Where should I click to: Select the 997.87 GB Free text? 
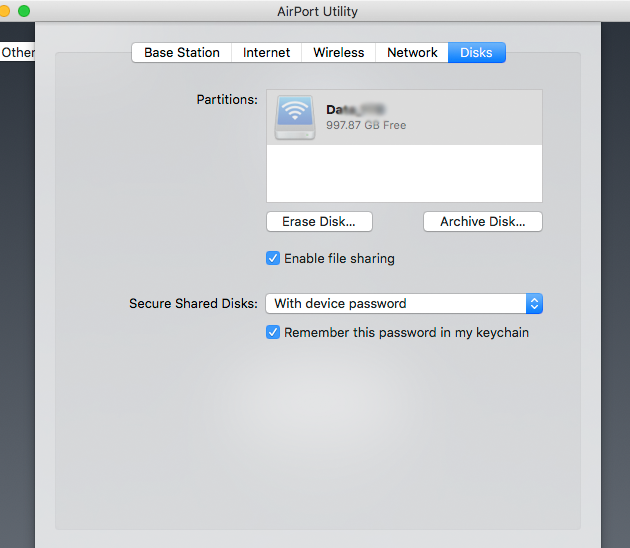[366, 125]
